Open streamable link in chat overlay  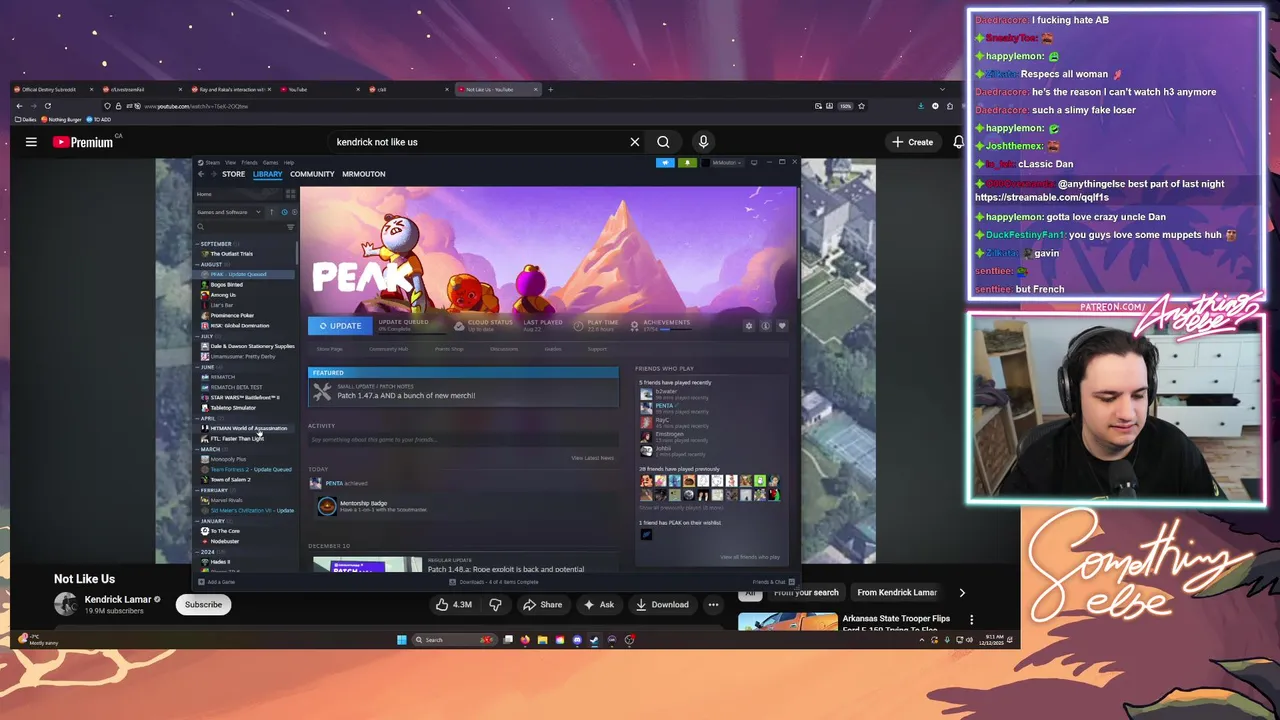click(1042, 197)
